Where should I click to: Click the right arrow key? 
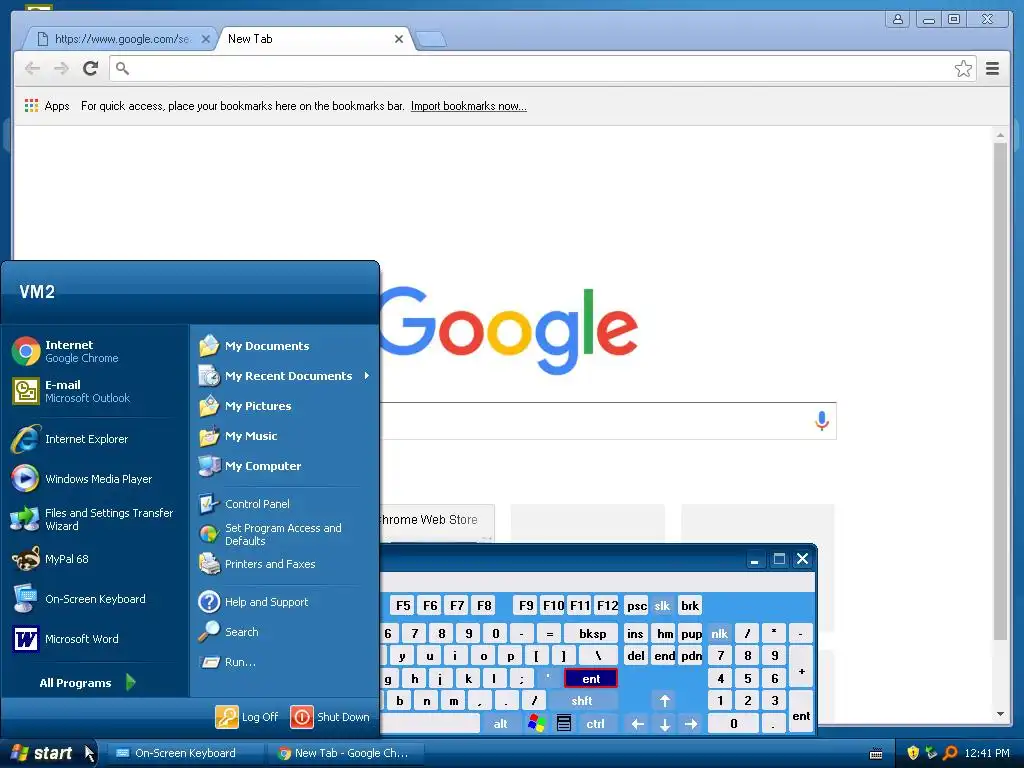pyautogui.click(x=691, y=724)
